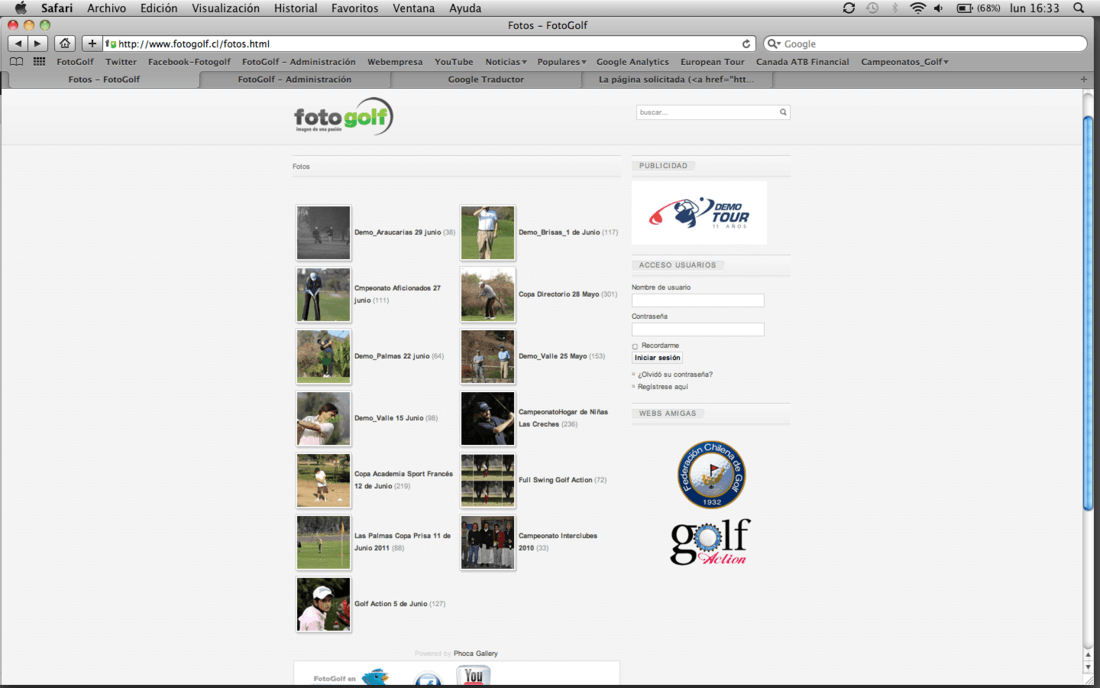Visit the Federación Chilena de Golf logo
1100x688 pixels.
711,475
